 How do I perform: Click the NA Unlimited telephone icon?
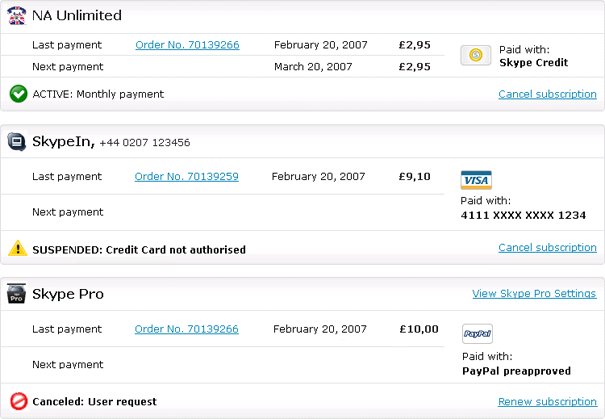click(17, 16)
